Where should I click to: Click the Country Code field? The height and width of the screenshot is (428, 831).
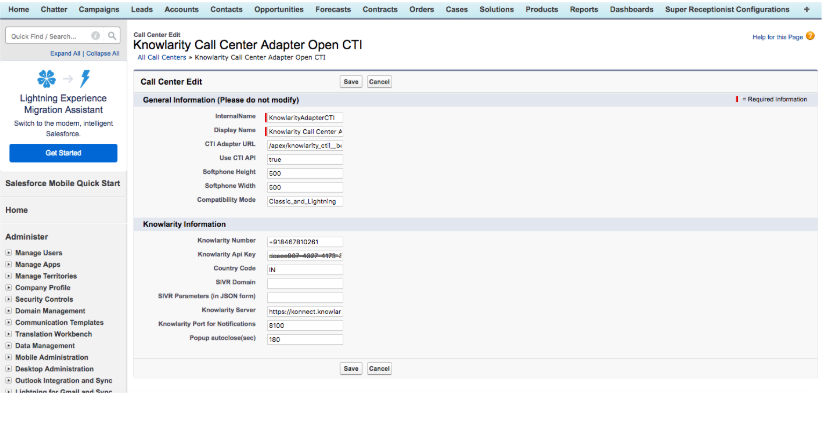click(x=305, y=270)
